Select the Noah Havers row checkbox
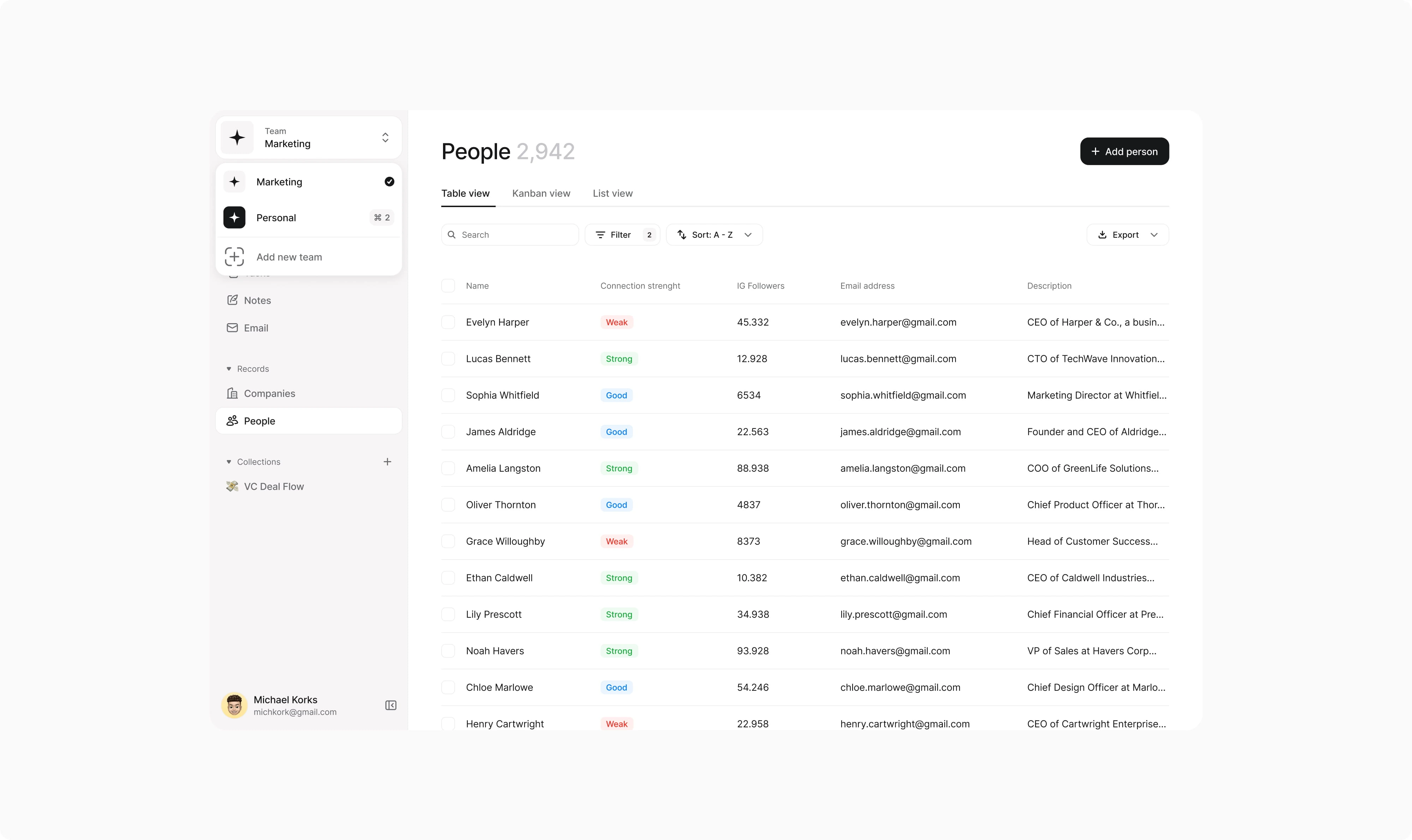Viewport: 1412px width, 840px height. (x=448, y=651)
